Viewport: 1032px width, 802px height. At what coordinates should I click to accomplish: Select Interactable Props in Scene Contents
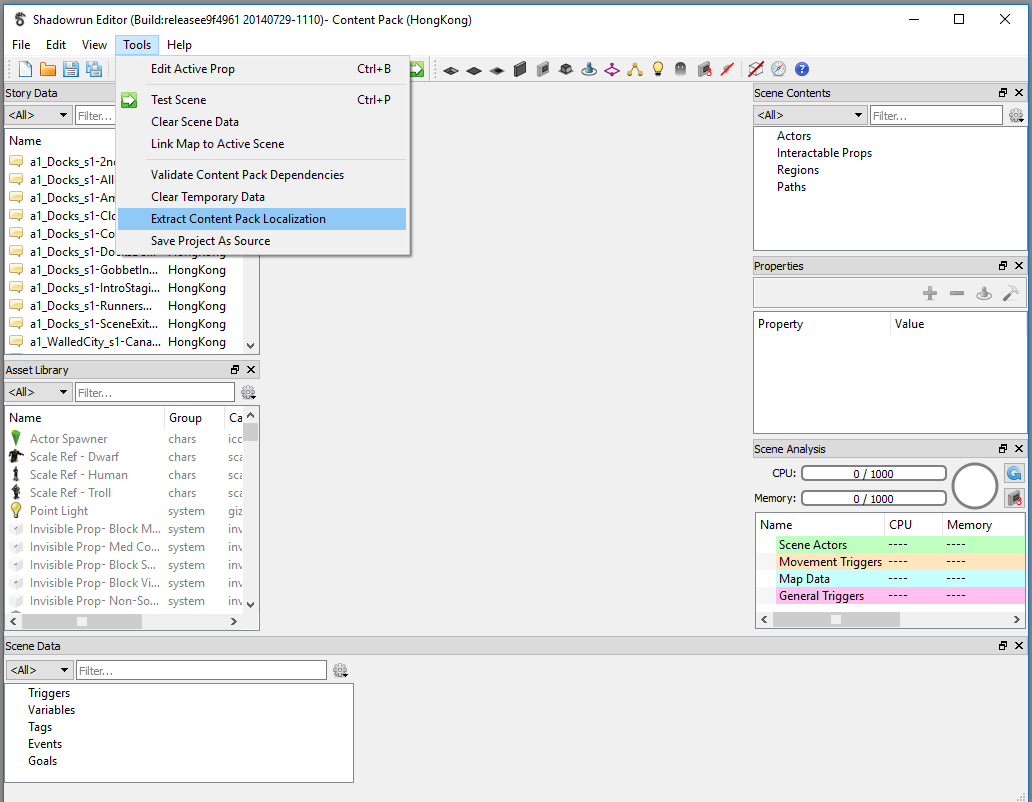[x=824, y=153]
